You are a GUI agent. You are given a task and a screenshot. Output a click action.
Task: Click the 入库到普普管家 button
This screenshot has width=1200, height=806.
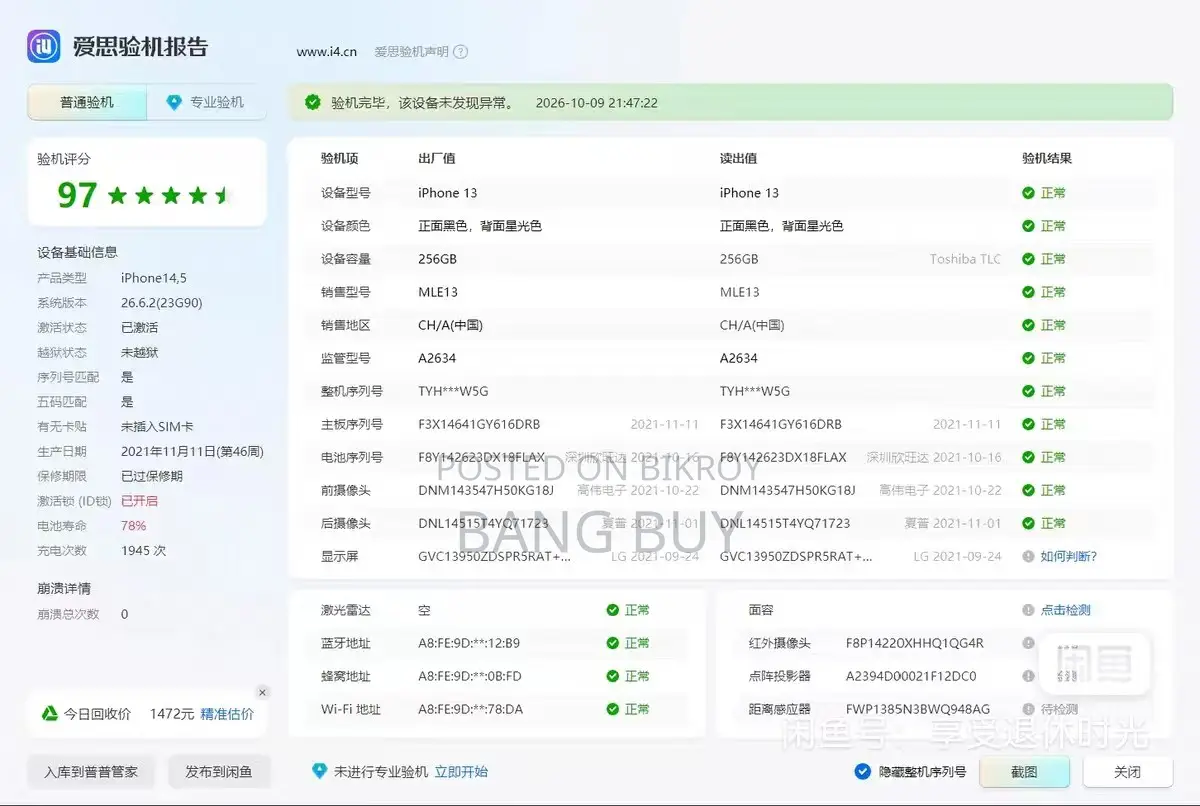click(91, 772)
